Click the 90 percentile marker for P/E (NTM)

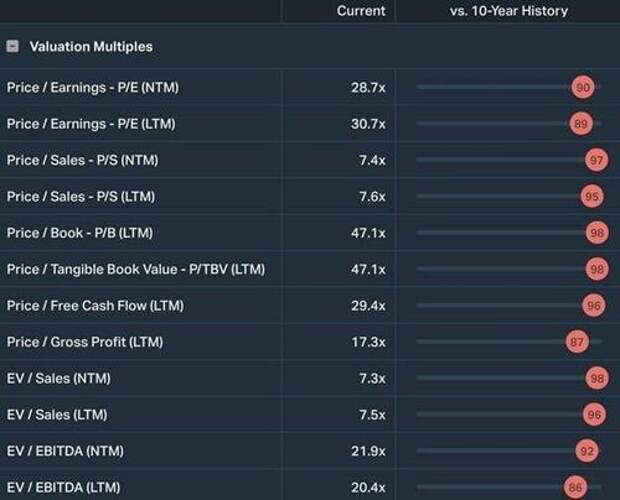point(583,88)
